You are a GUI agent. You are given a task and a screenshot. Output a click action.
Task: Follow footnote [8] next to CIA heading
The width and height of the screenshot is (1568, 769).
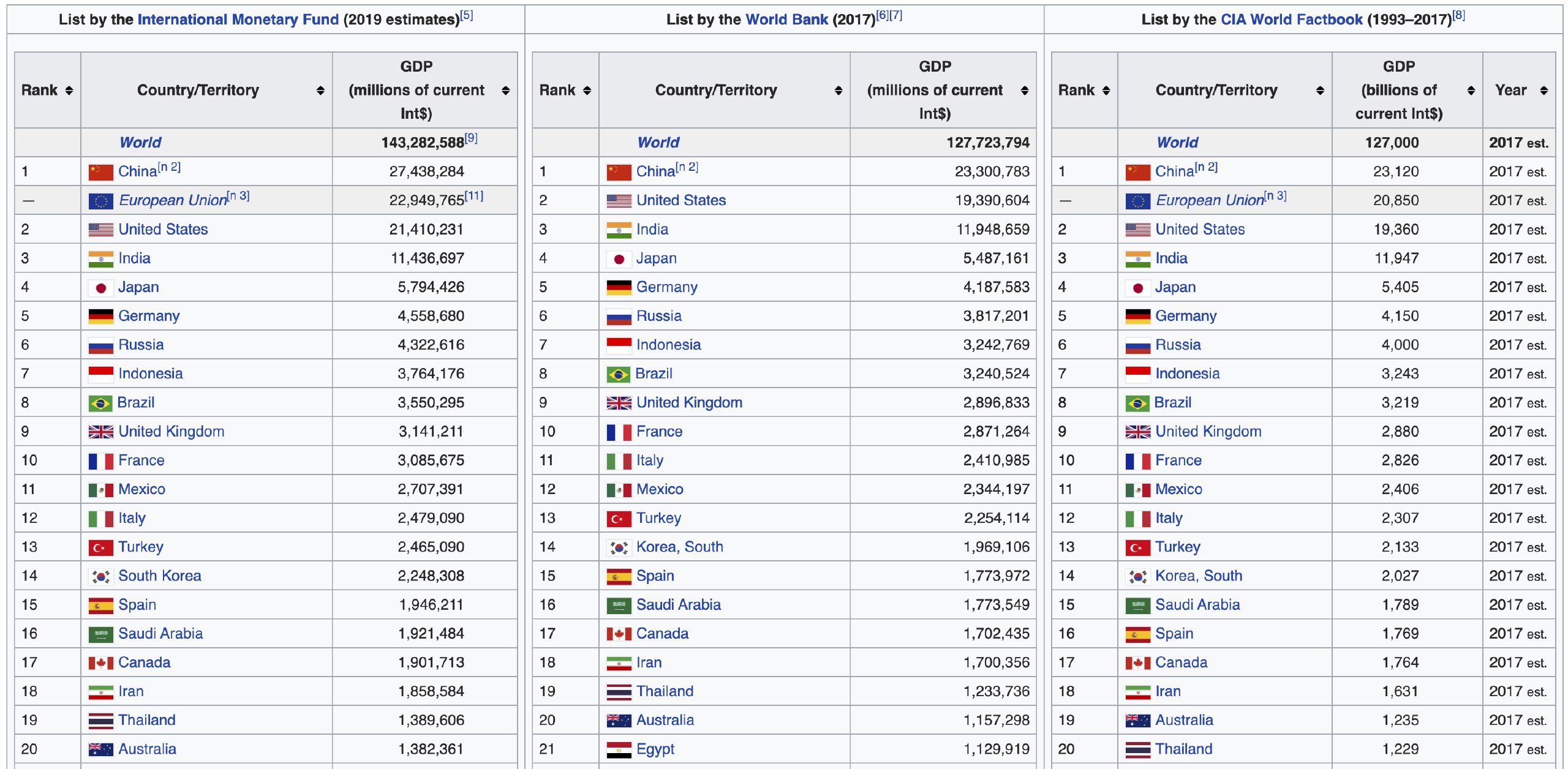(1459, 15)
